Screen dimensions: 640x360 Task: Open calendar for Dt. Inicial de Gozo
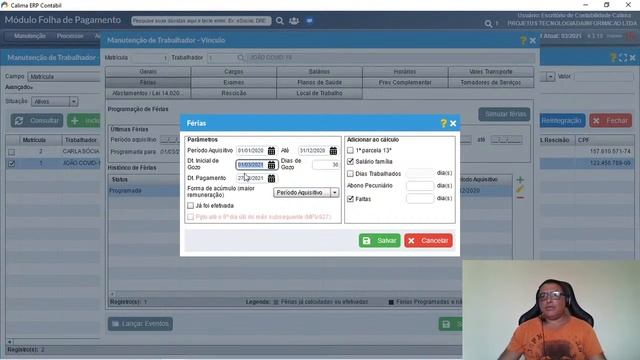271,165
